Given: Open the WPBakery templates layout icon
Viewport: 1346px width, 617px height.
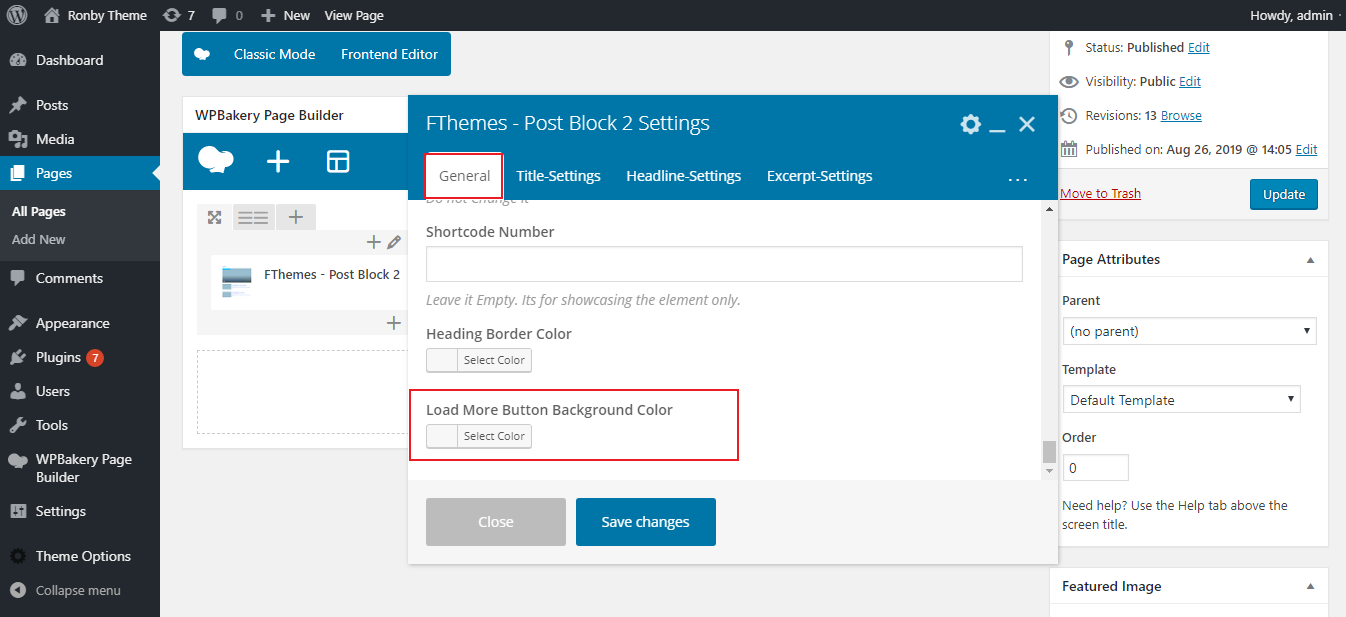Looking at the screenshot, I should (338, 161).
